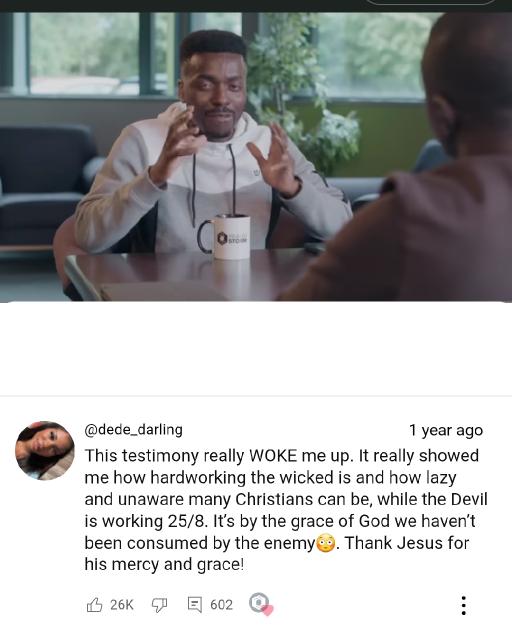View the 602 replies count

(x=221, y=605)
